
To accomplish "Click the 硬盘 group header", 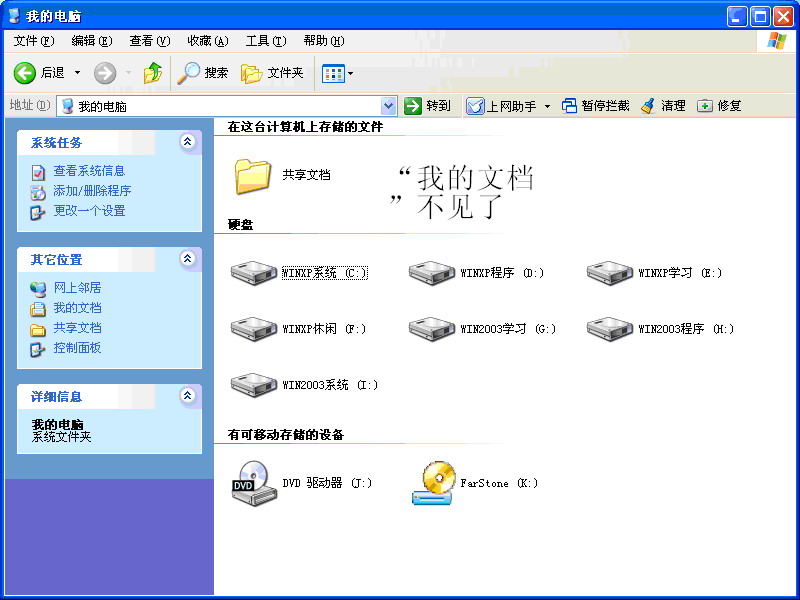I will point(240,224).
